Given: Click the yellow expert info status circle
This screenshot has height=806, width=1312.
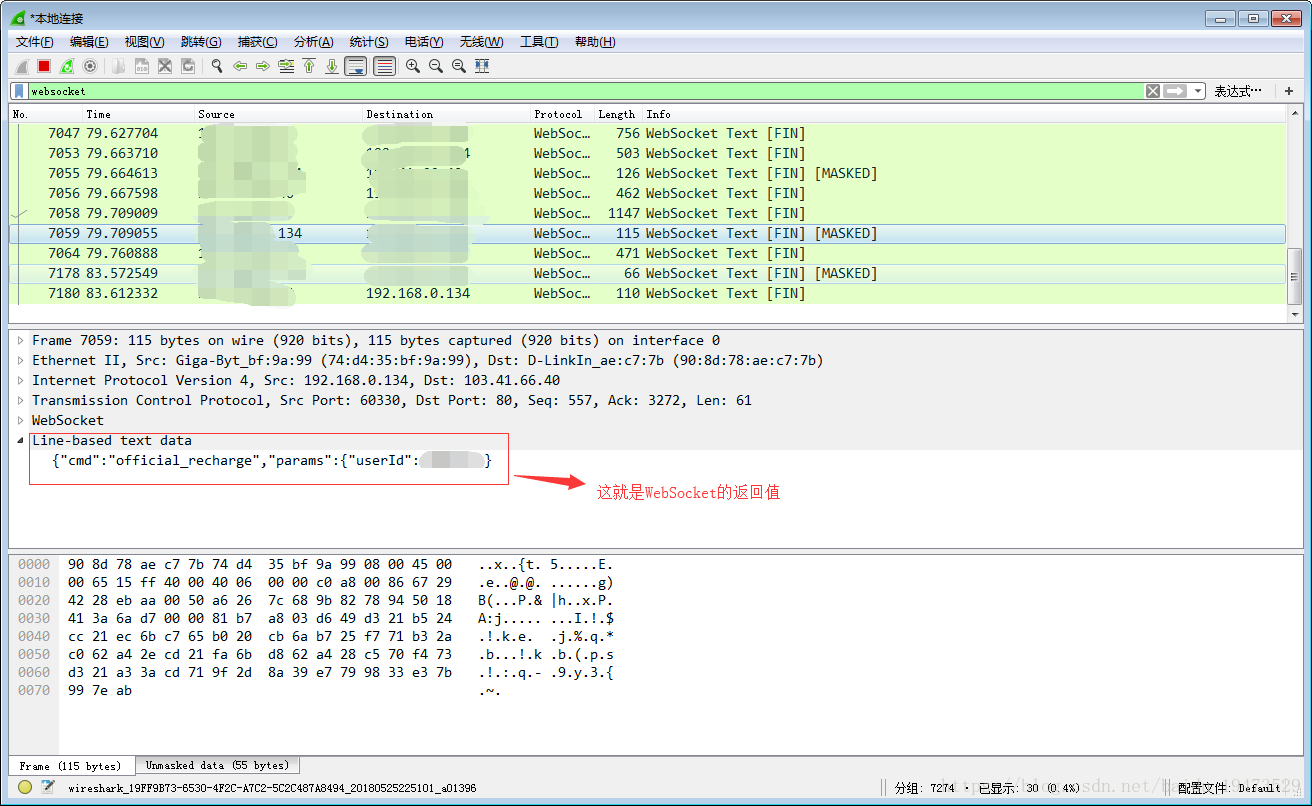Looking at the screenshot, I should pos(25,788).
